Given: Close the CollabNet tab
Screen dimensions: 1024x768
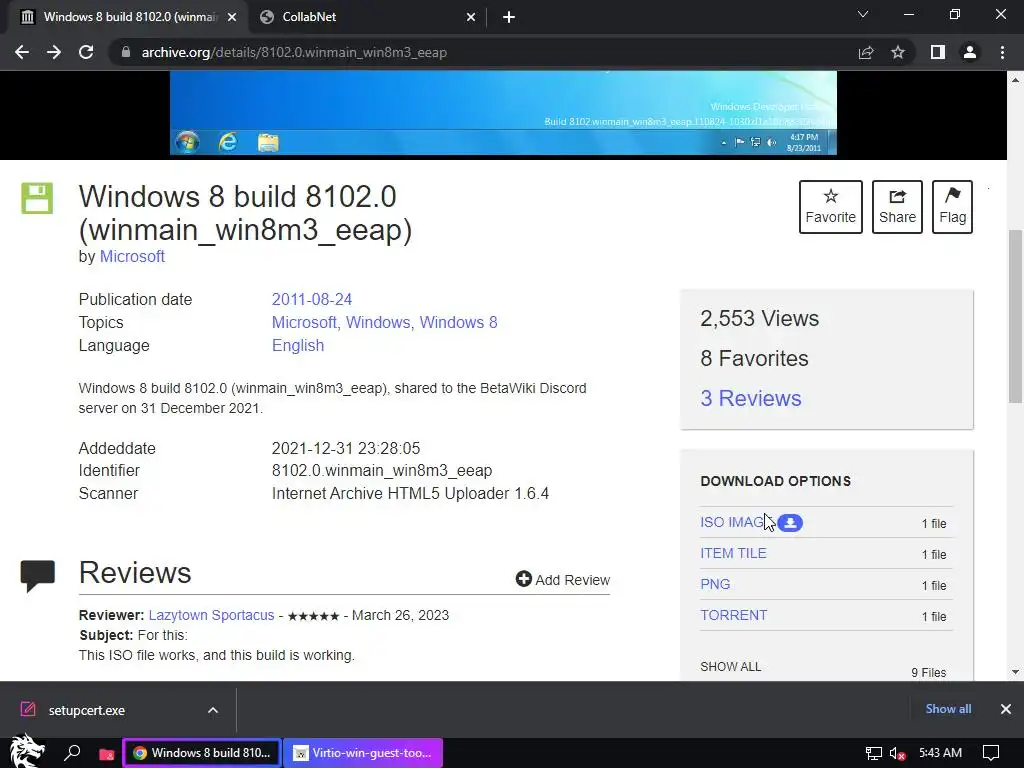Looking at the screenshot, I should (471, 17).
